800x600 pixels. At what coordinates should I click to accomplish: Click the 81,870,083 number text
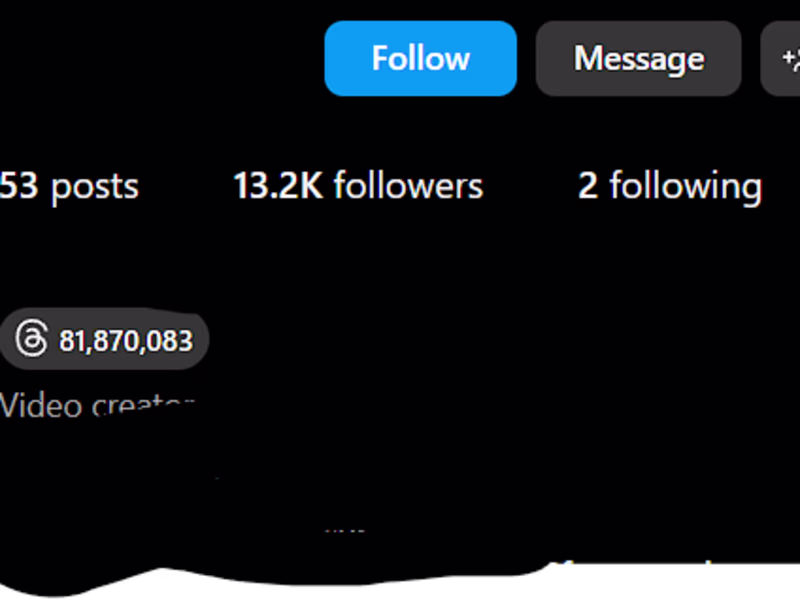[125, 341]
